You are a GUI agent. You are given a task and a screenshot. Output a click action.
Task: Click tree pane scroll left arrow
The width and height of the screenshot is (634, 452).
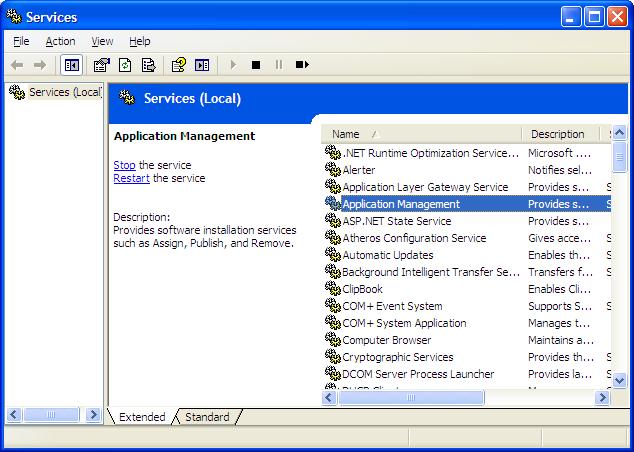coord(14,414)
